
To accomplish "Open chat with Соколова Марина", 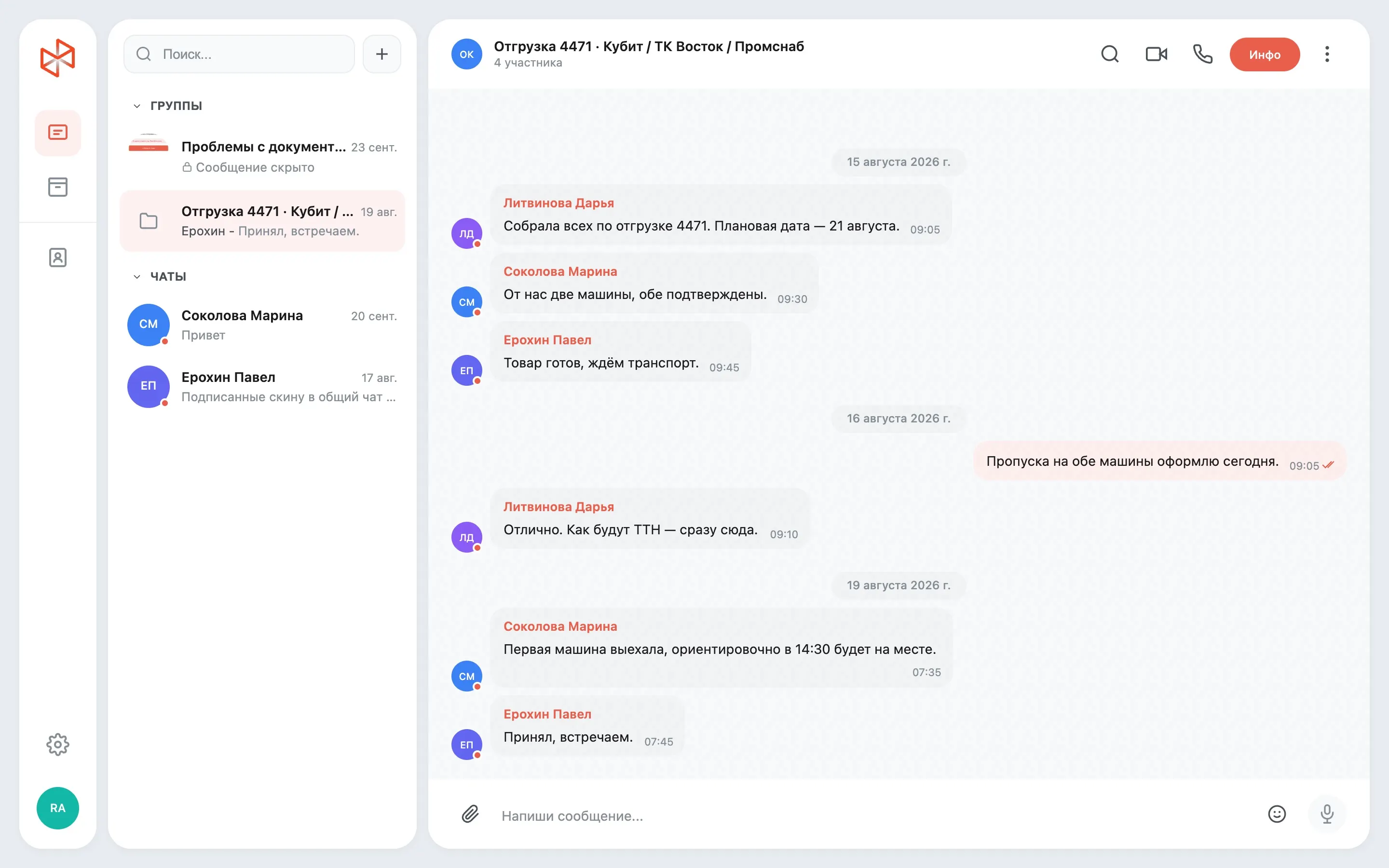I will pos(262,325).
